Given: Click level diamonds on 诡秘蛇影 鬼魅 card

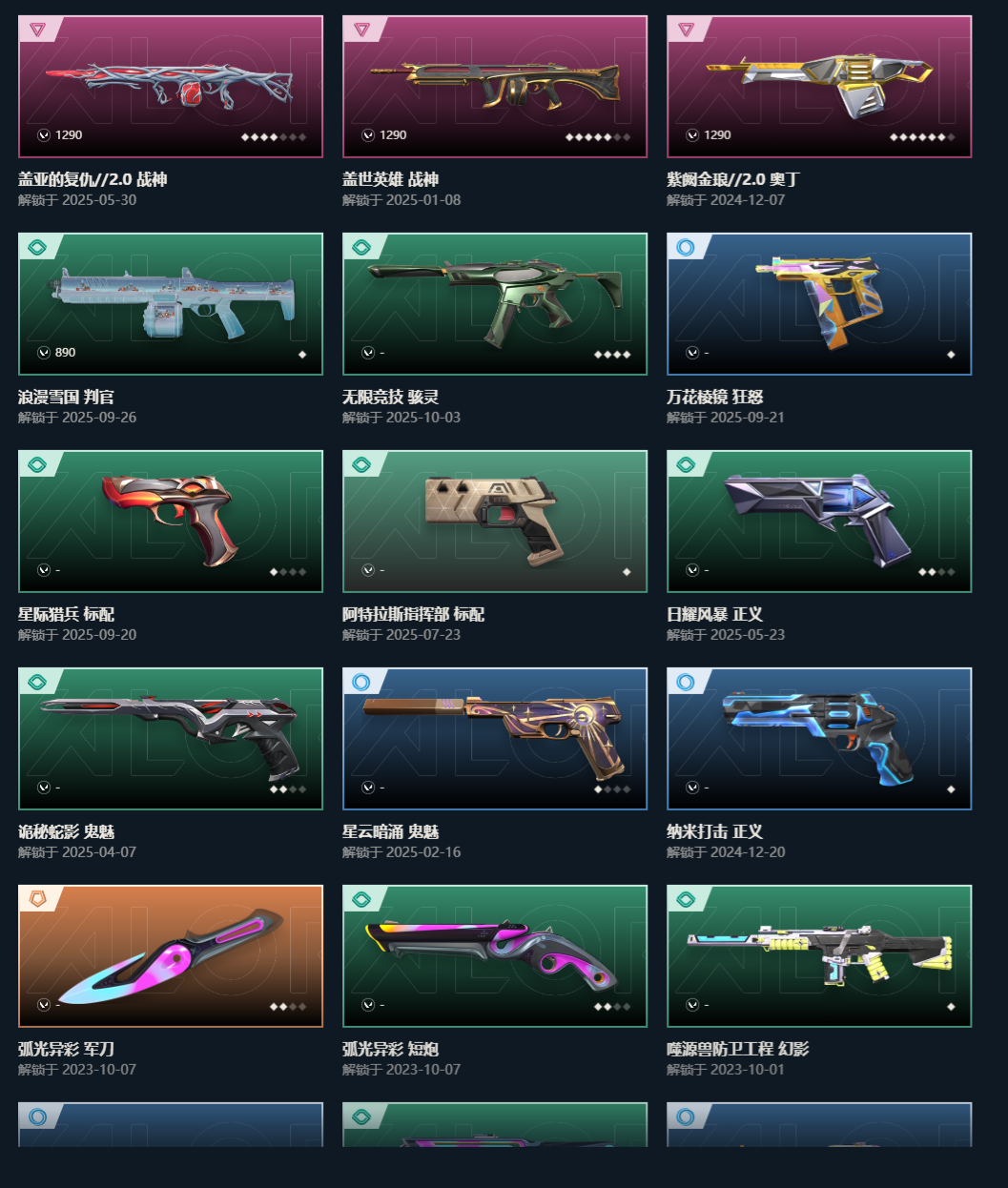Looking at the screenshot, I should (x=288, y=789).
